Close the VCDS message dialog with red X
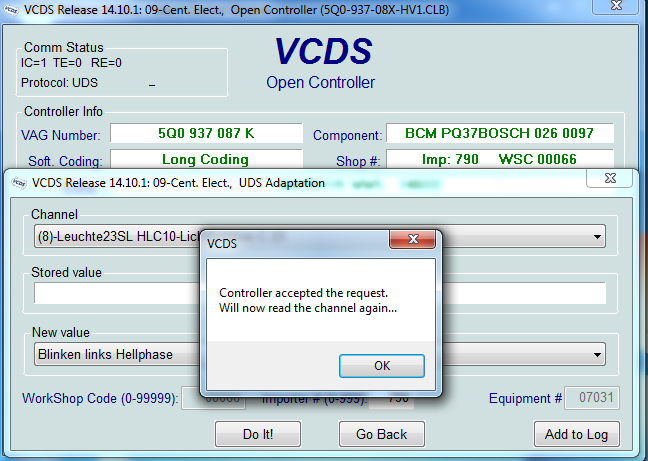This screenshot has height=461, width=648. click(x=412, y=239)
